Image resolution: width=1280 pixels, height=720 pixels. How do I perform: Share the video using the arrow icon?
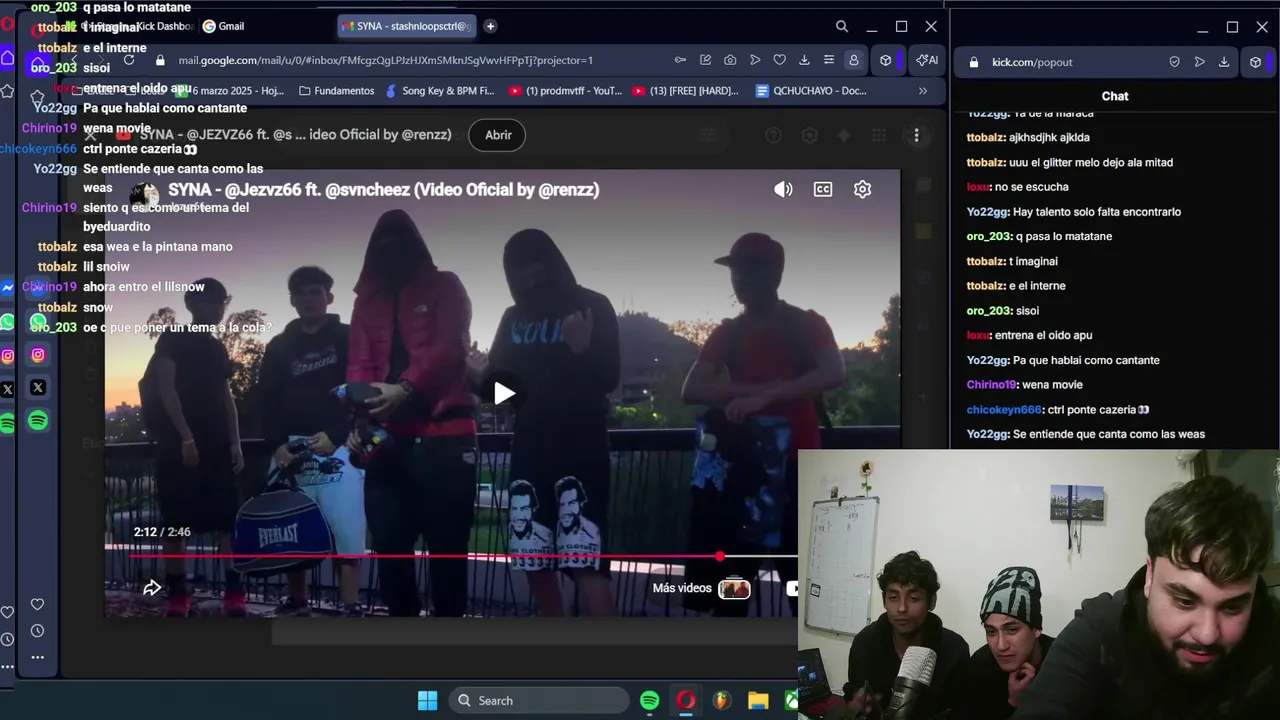152,588
